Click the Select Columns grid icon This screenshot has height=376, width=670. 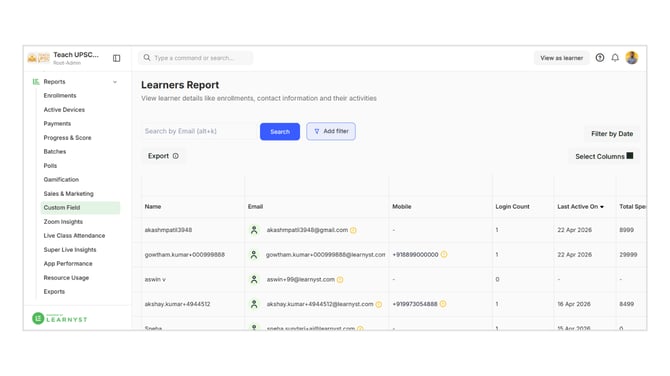(x=630, y=156)
